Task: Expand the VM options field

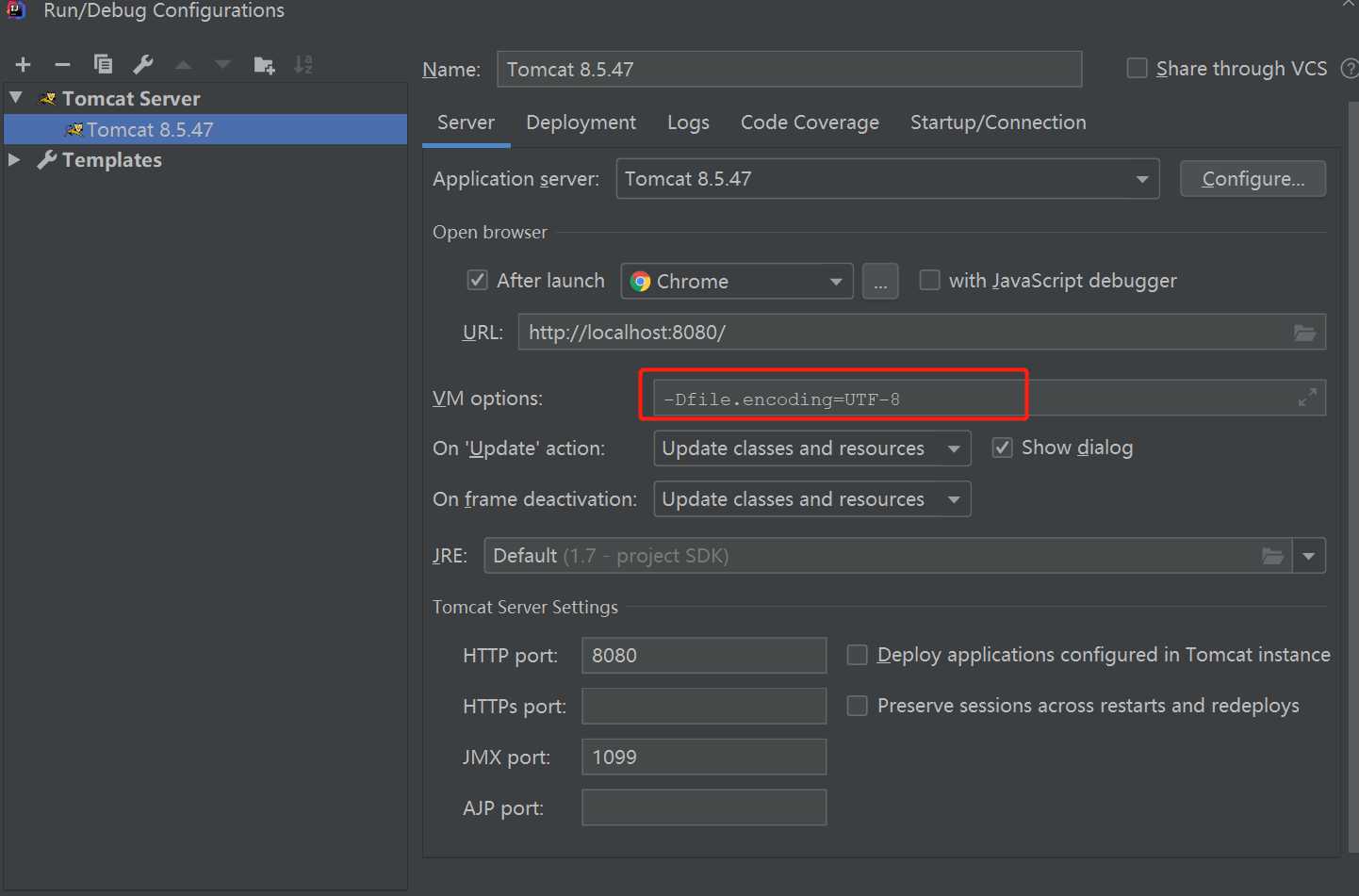Action: tap(1307, 398)
